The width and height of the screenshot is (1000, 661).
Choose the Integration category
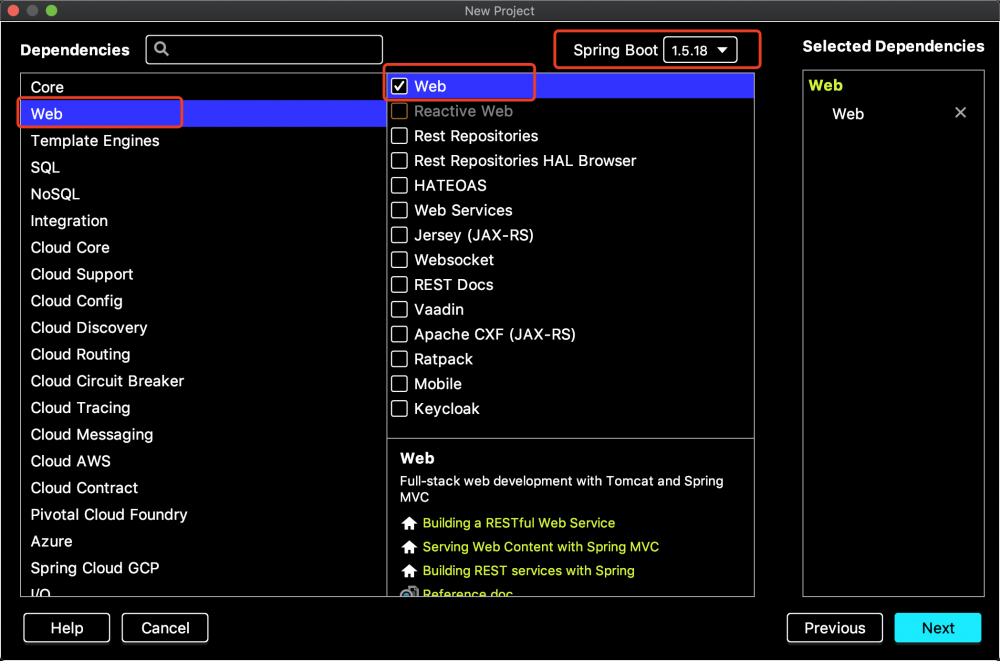[203, 221]
